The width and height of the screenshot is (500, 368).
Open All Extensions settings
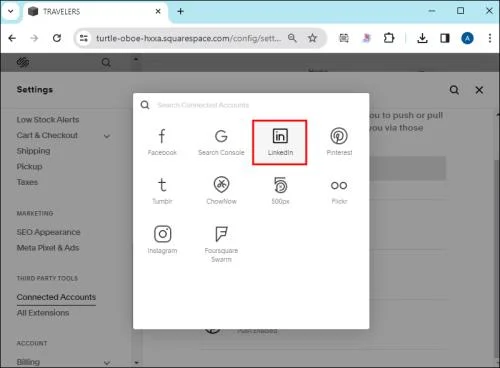point(43,313)
